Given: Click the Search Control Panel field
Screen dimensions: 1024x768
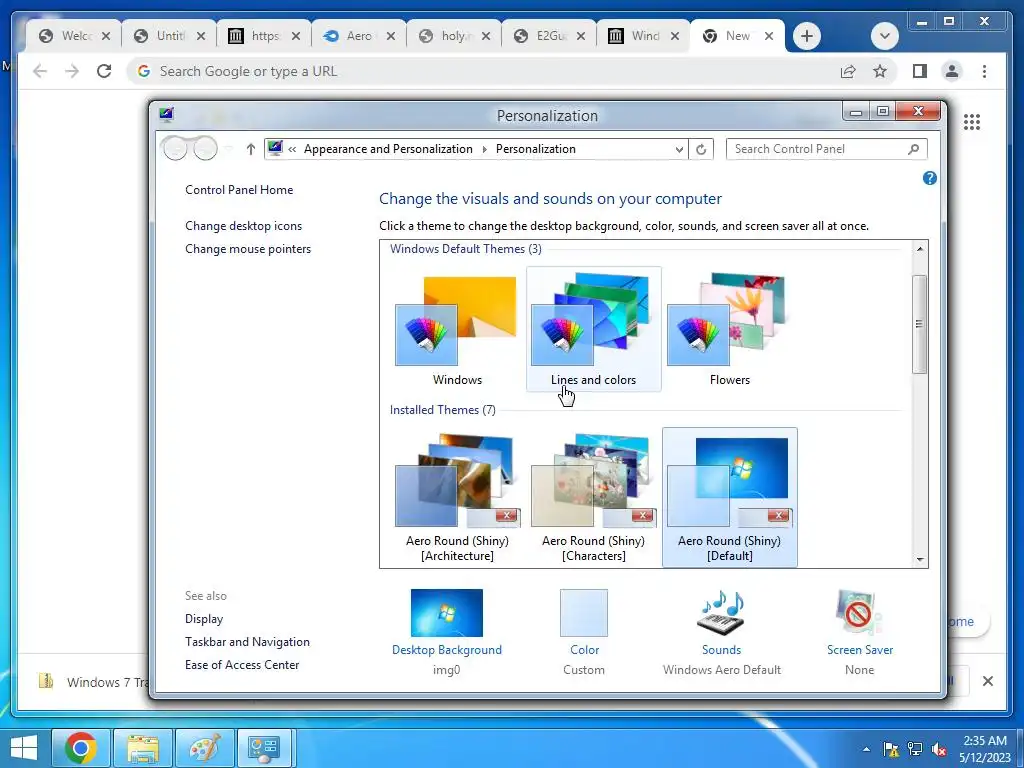Looking at the screenshot, I should 826,149.
